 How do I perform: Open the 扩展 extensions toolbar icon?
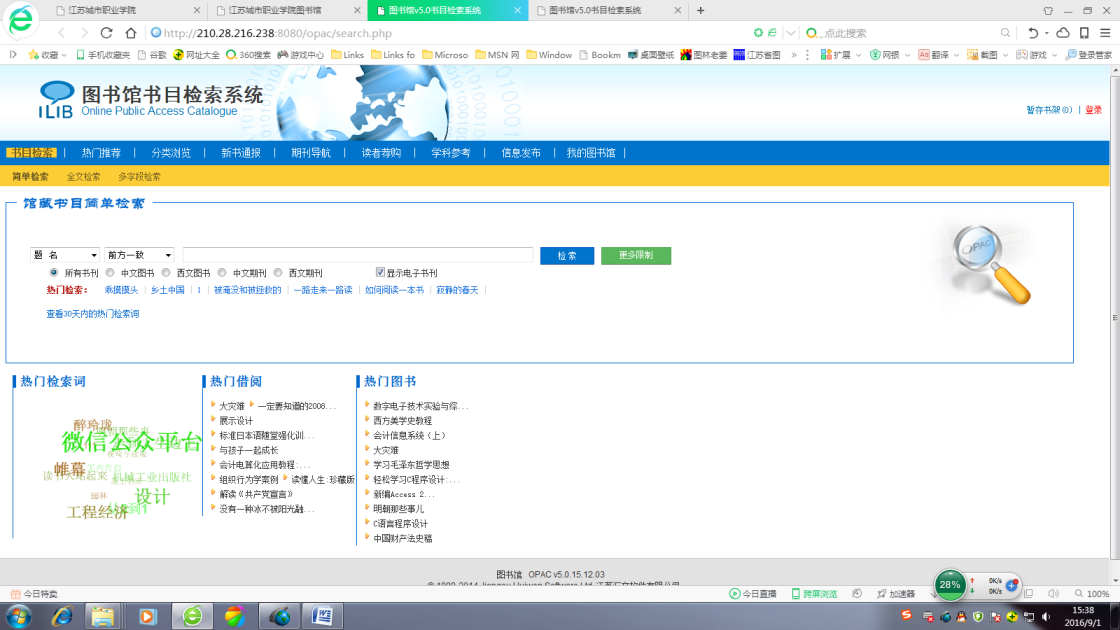click(834, 55)
